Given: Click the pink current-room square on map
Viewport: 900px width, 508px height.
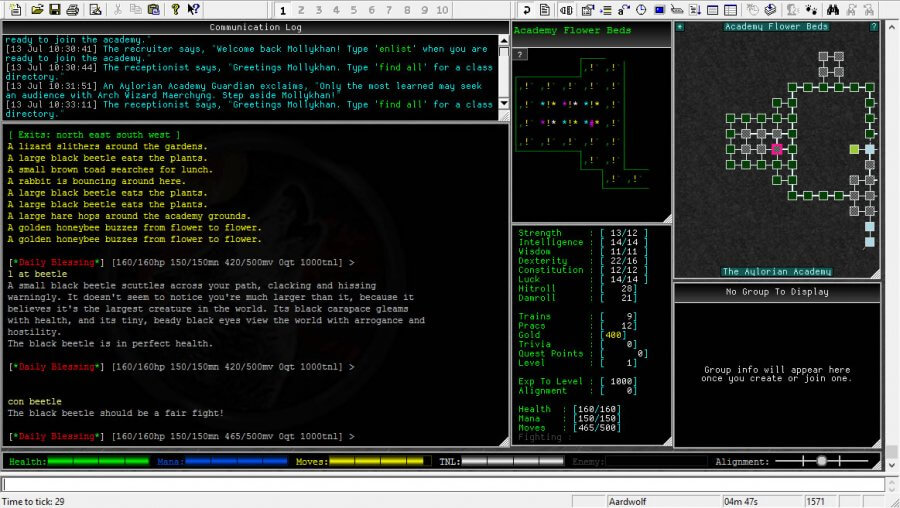Looking at the screenshot, I should coord(777,149).
